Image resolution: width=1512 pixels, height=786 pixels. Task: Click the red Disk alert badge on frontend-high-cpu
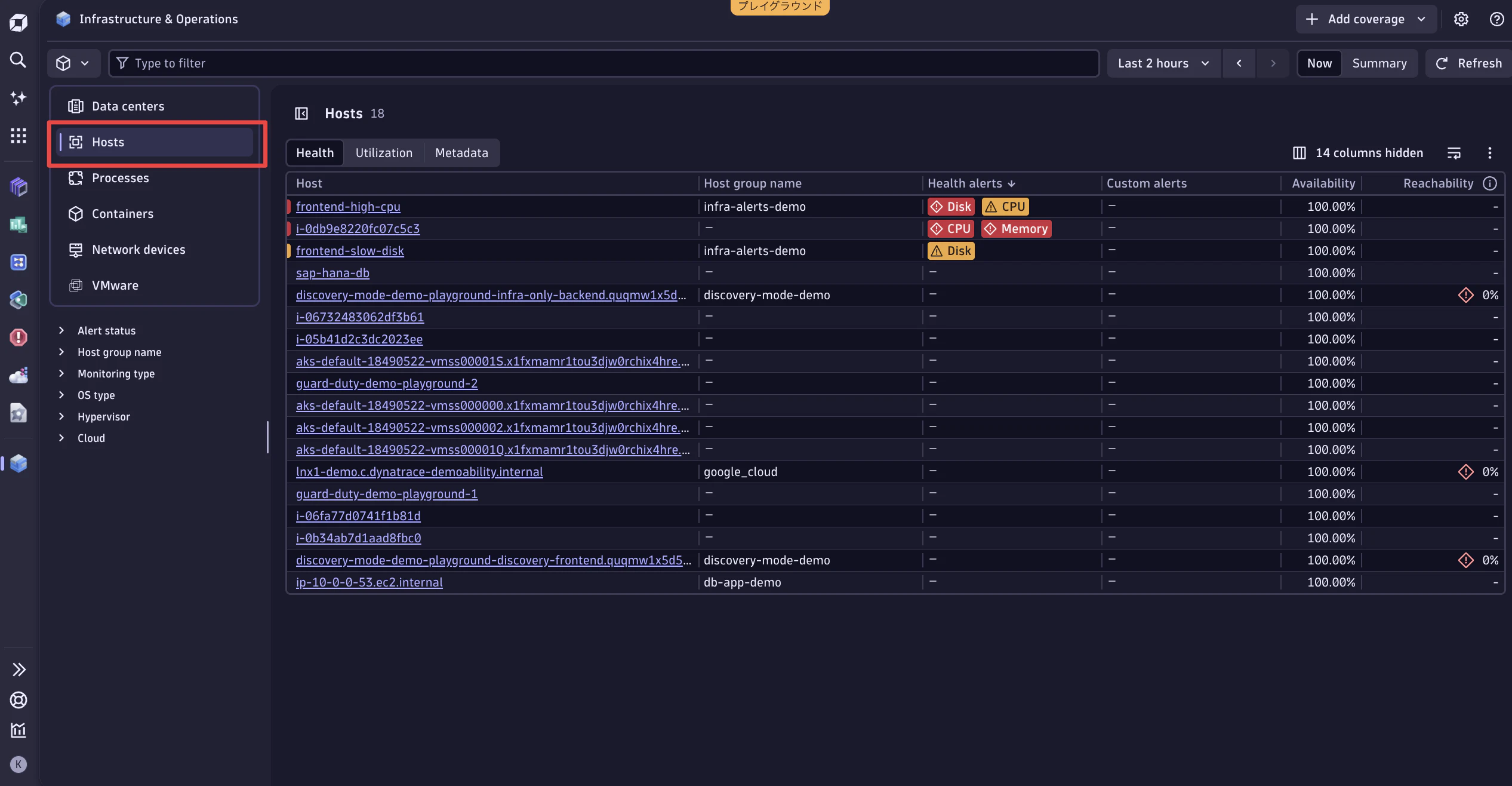pyautogui.click(x=951, y=207)
